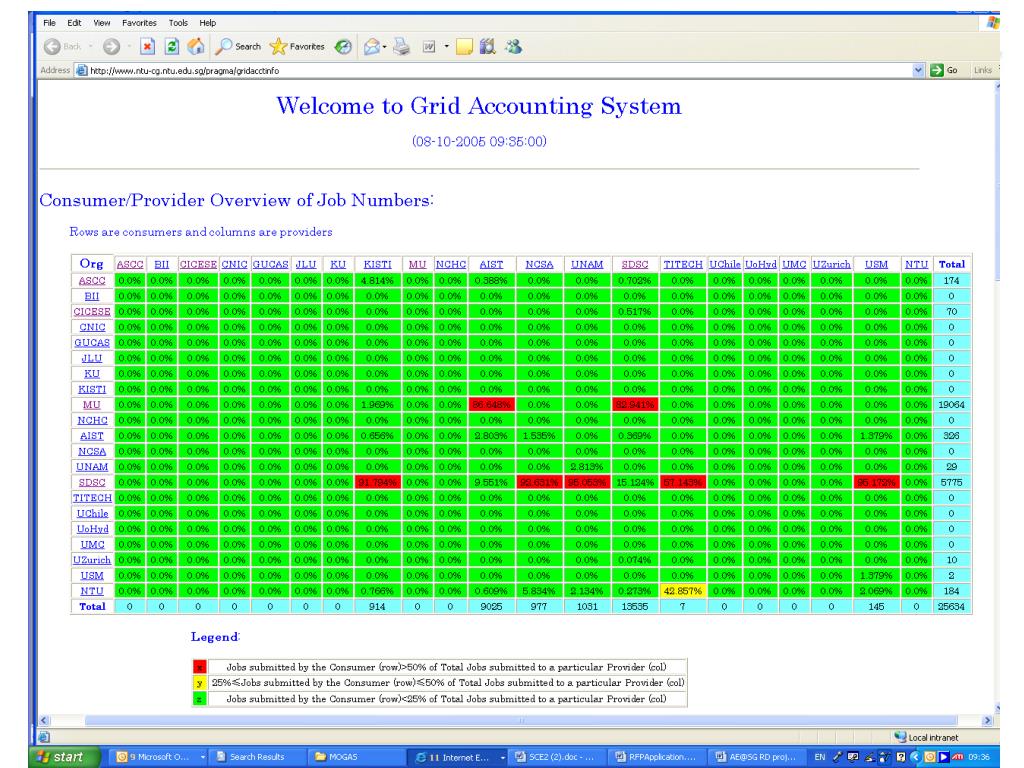Select the 4.814% cell in ASCC row

tap(377, 281)
